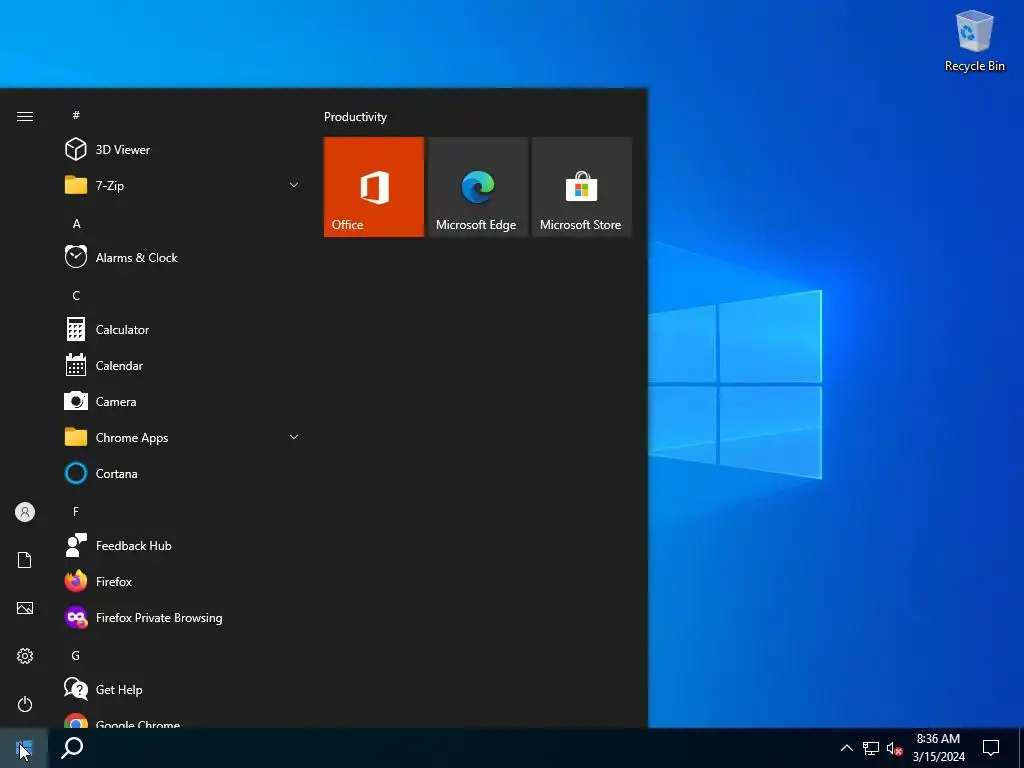Click the 'G' letter header
The width and height of the screenshot is (1024, 768).
(x=76, y=655)
